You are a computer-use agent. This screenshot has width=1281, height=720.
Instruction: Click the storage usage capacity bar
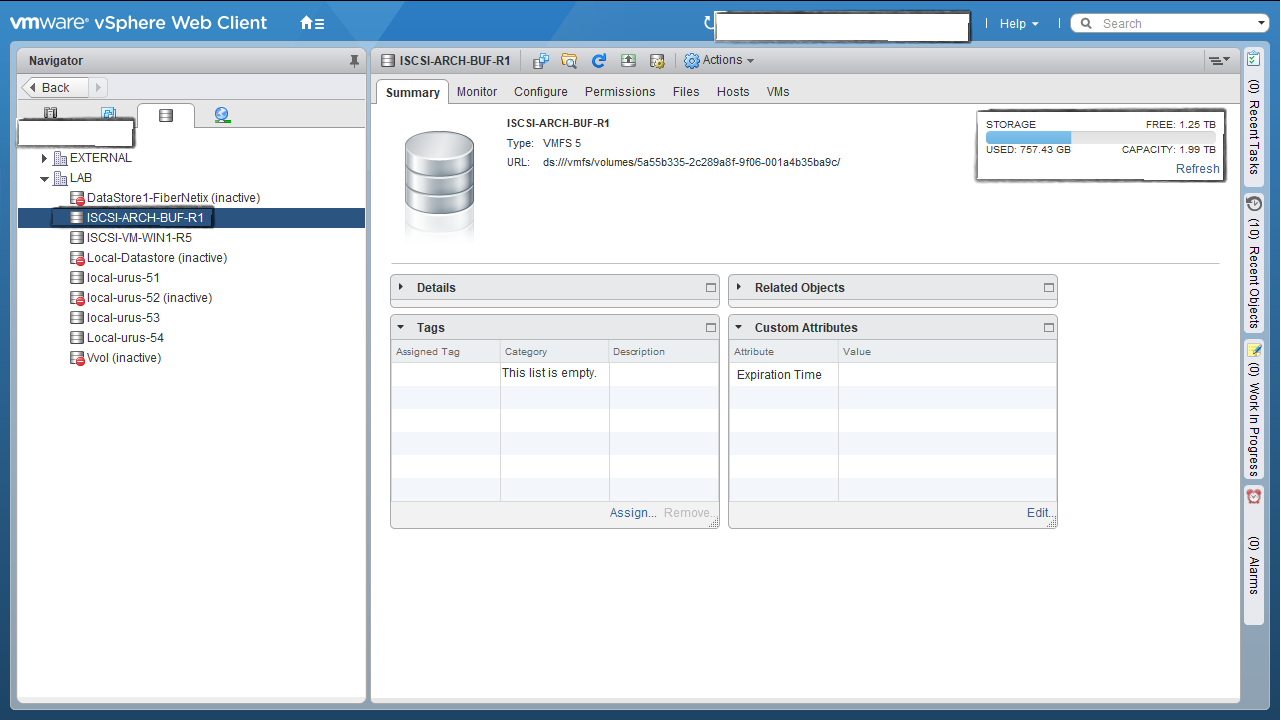tap(1100, 137)
